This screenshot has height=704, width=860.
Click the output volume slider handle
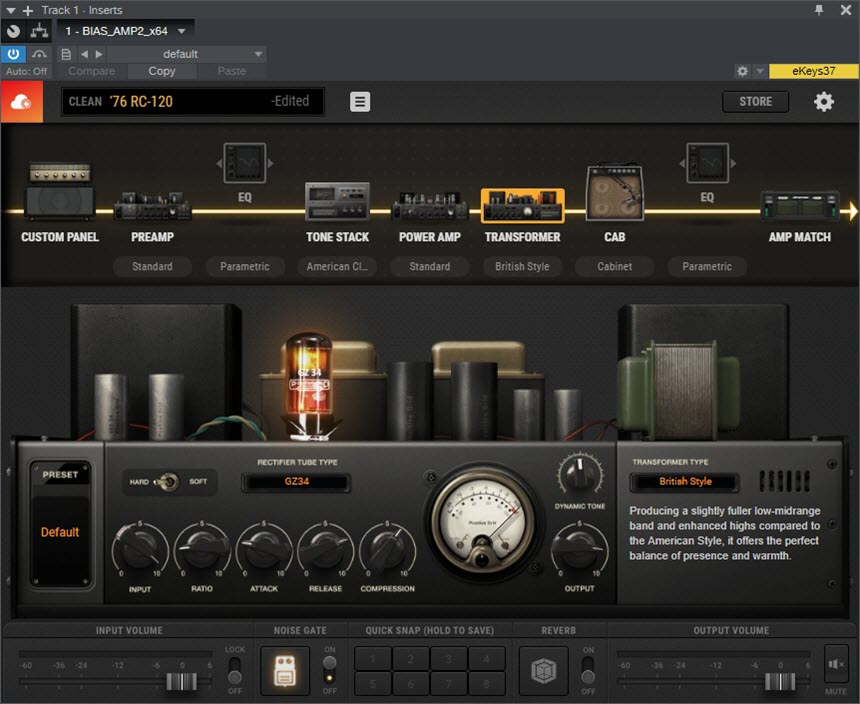(780, 682)
